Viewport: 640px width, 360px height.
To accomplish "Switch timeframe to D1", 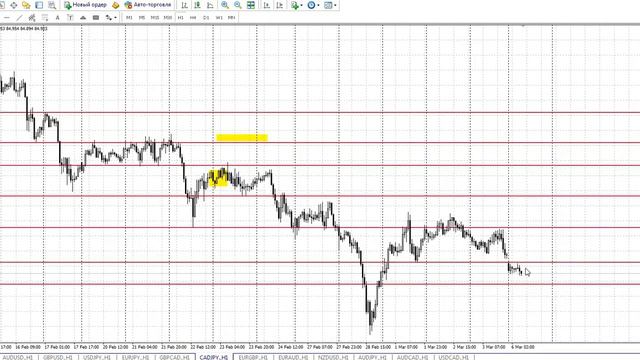I will point(206,18).
